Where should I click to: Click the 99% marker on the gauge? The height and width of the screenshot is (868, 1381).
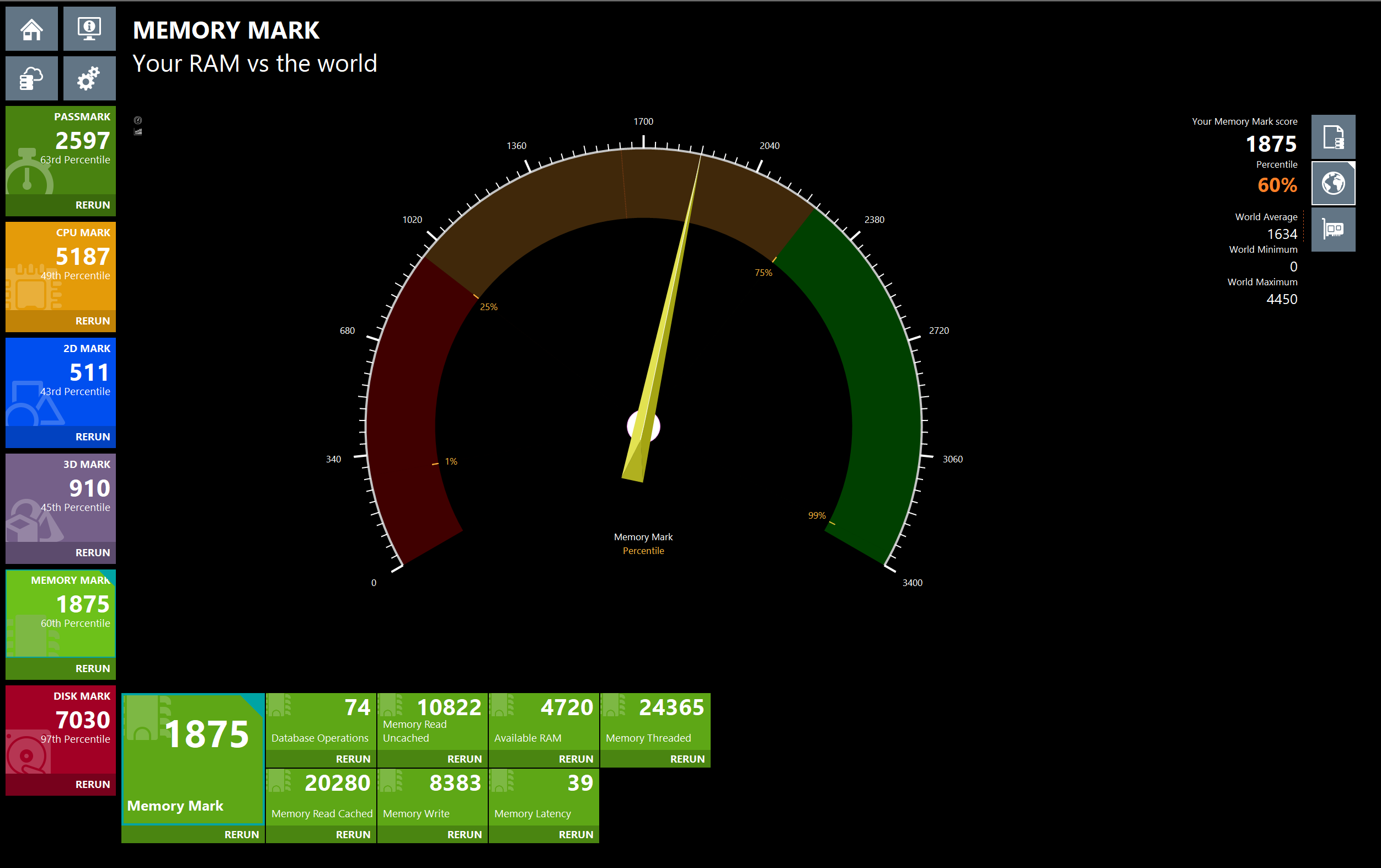pos(817,516)
